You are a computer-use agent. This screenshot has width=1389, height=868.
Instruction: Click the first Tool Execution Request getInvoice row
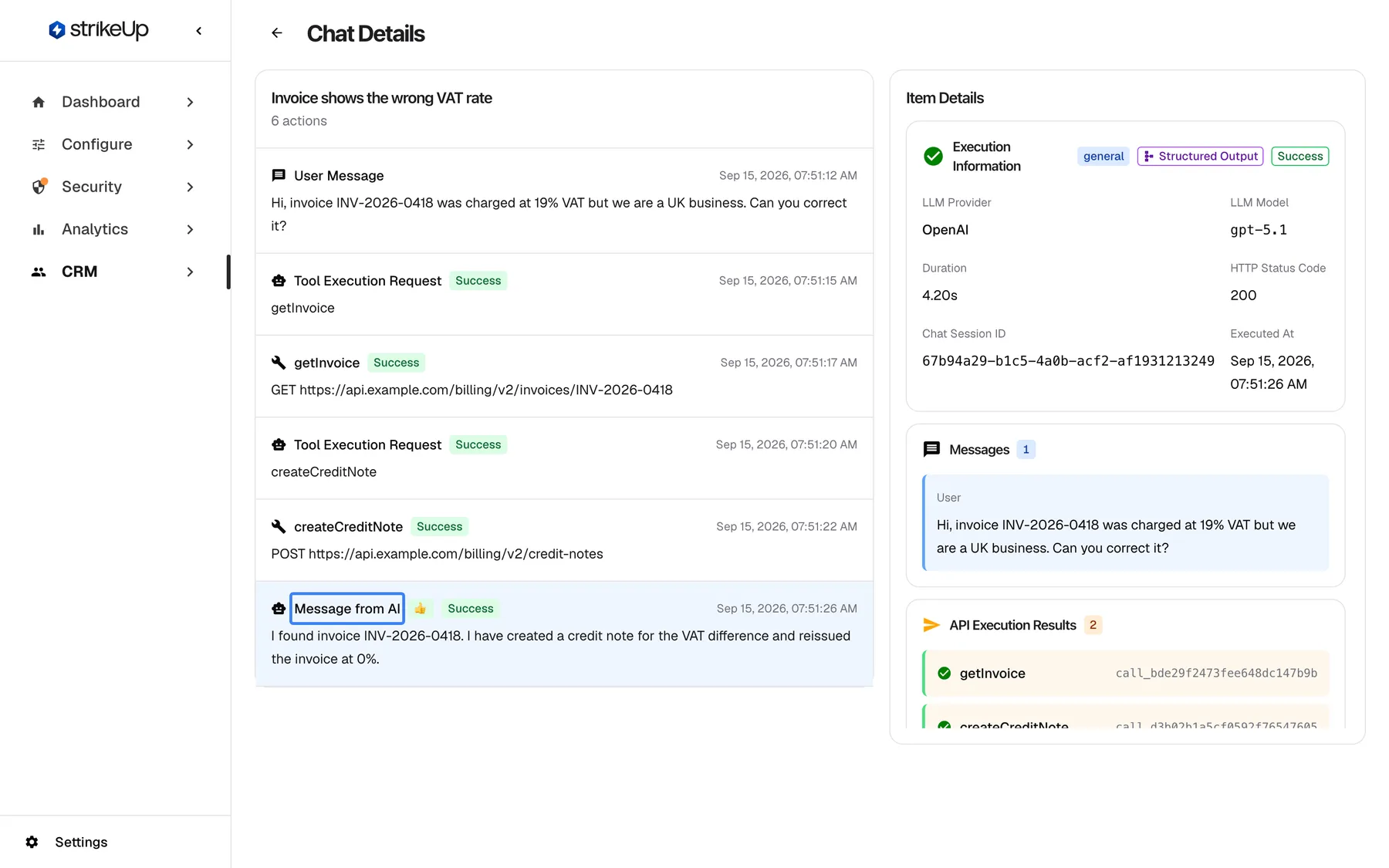click(x=564, y=294)
